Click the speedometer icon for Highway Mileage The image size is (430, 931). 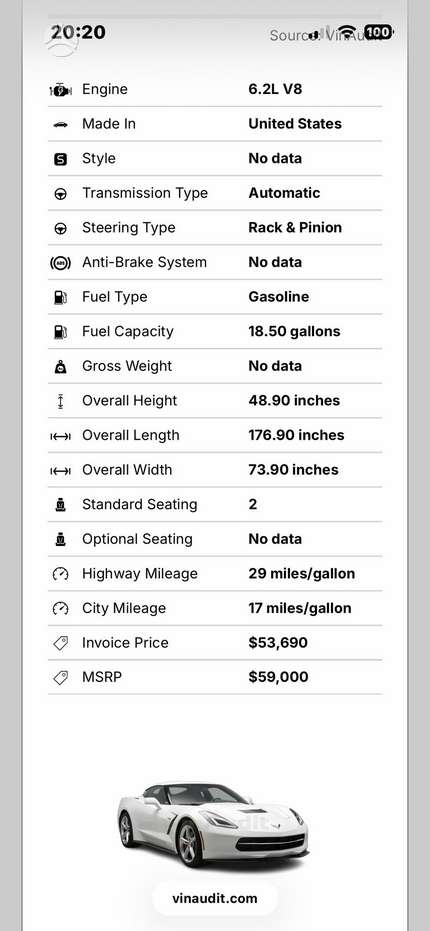(x=61, y=574)
